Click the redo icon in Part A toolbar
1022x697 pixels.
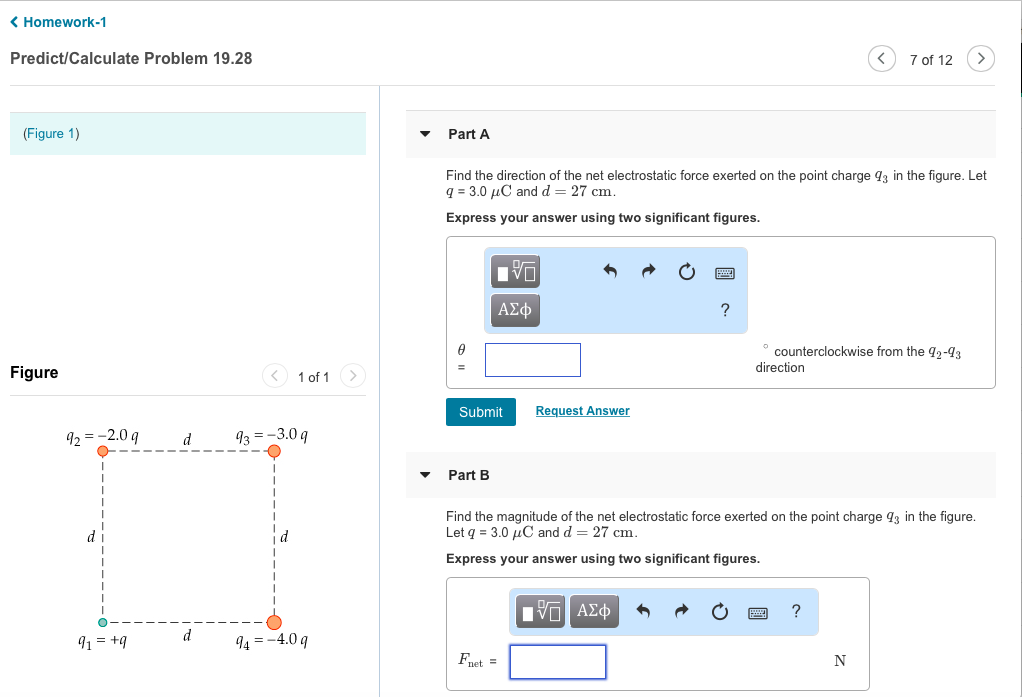(648, 270)
